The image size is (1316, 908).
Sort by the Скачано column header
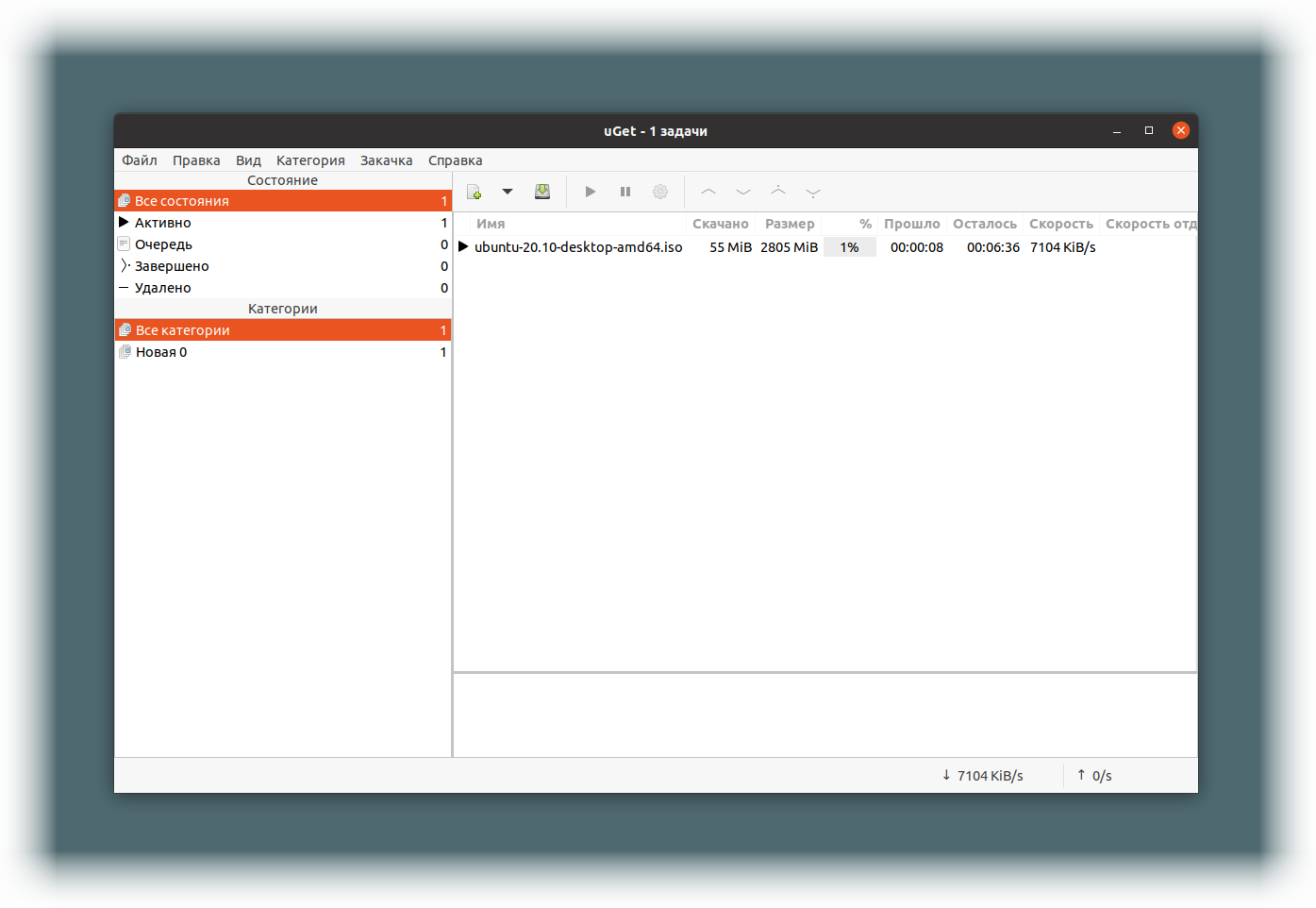tap(721, 224)
